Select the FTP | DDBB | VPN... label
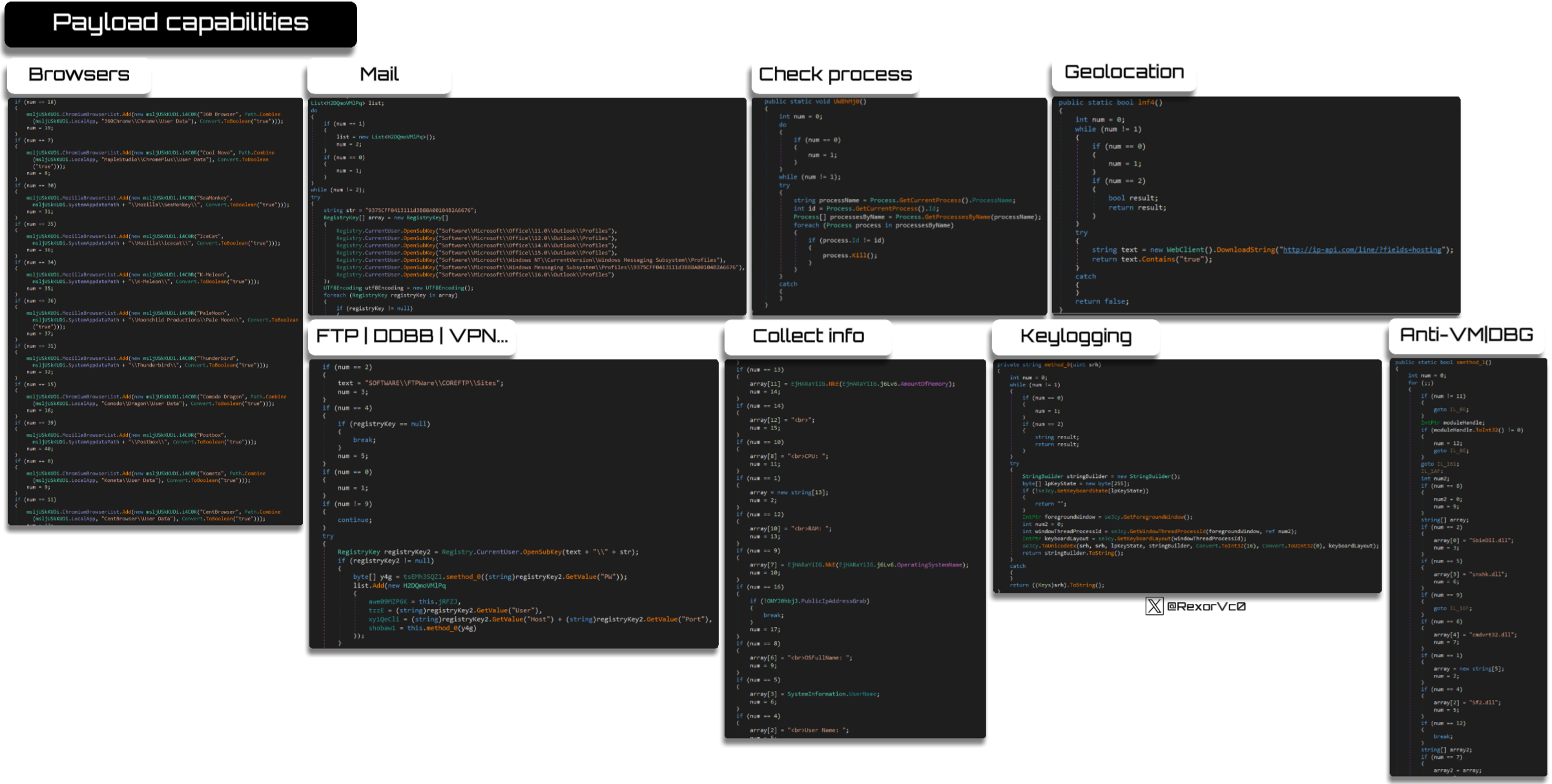Viewport: 1552px width, 784px height. (411, 336)
